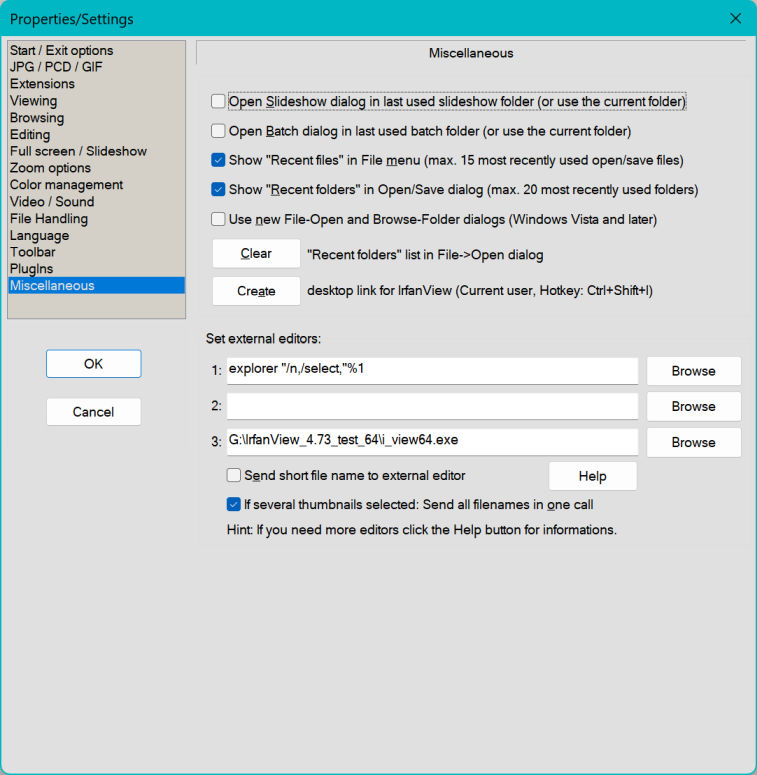Disable Show Recent files in File menu
This screenshot has height=775, width=757.
pos(218,160)
